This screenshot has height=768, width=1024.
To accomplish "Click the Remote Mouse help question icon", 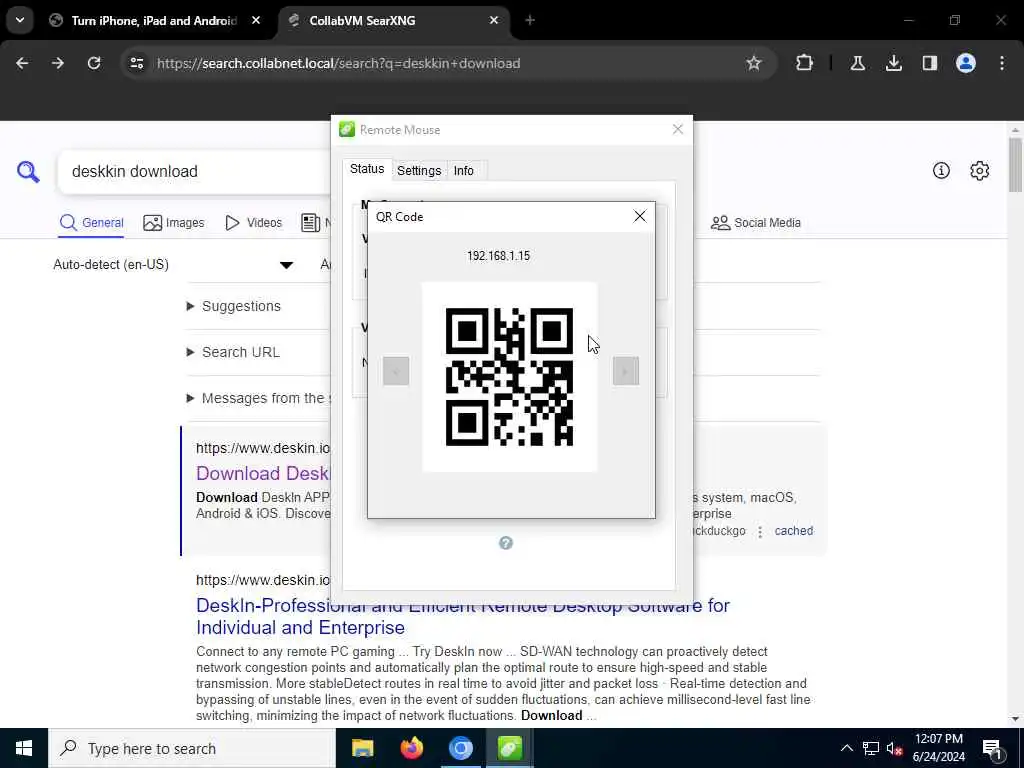I will (x=505, y=543).
